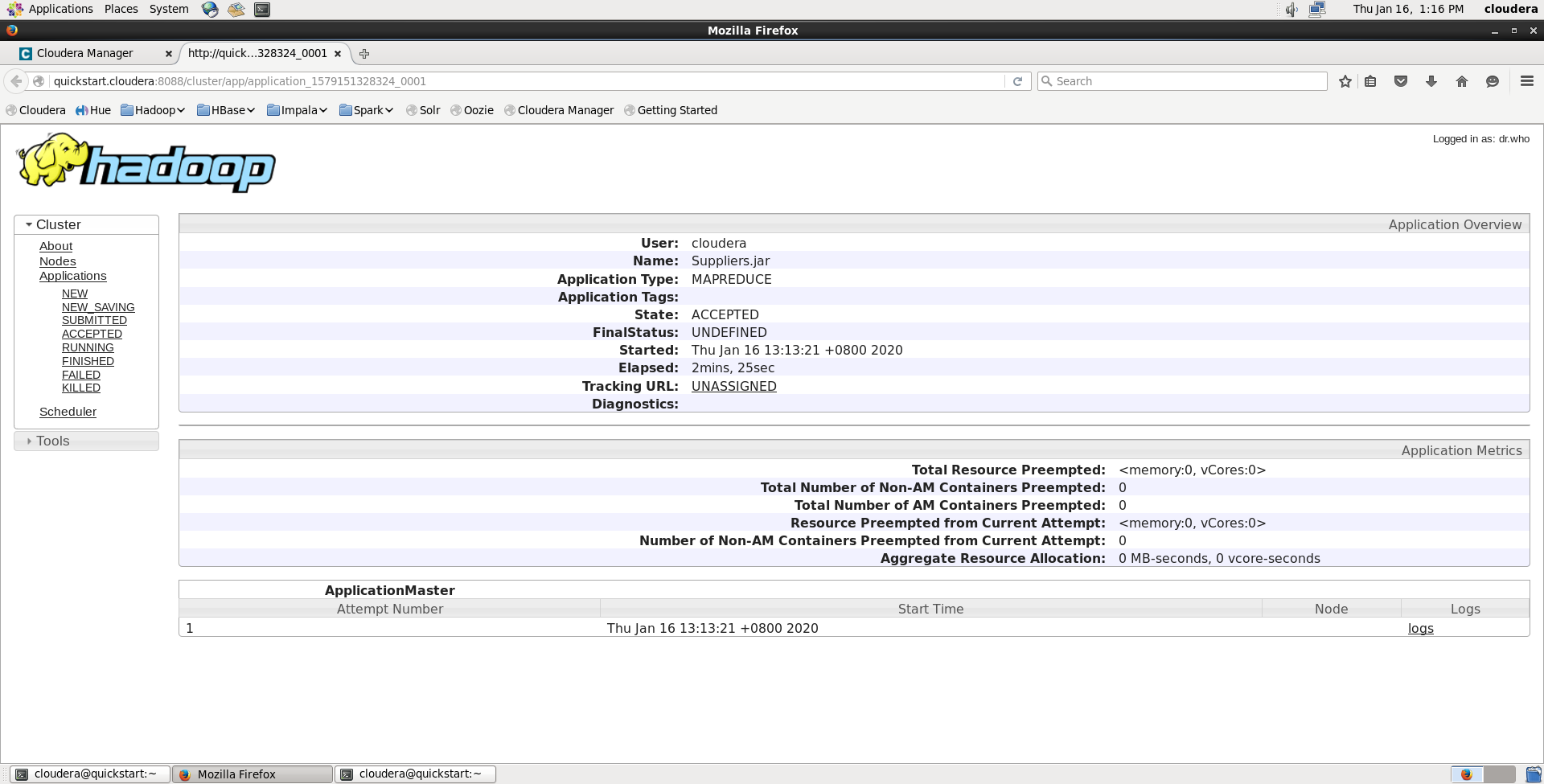This screenshot has height=784, width=1544.
Task: Filter applications by NEW state
Action: pyautogui.click(x=75, y=294)
